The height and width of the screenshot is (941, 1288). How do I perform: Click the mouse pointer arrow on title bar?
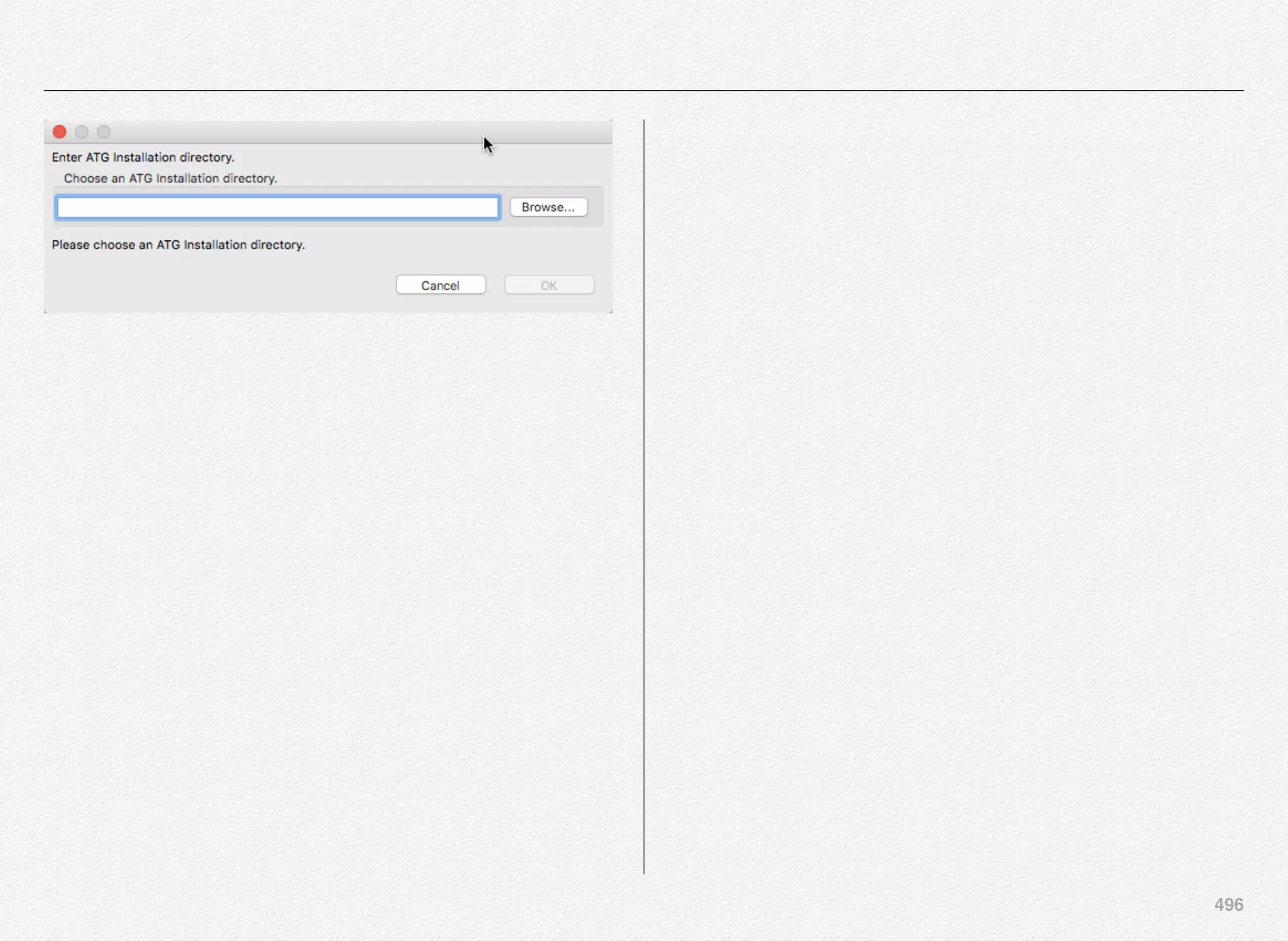[487, 144]
